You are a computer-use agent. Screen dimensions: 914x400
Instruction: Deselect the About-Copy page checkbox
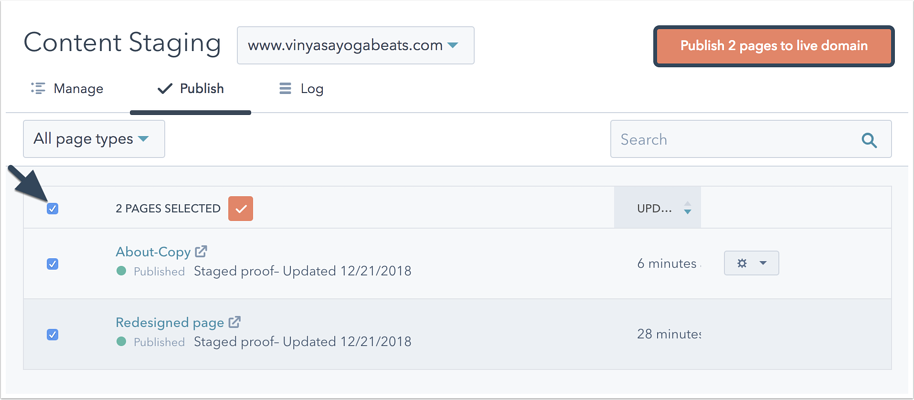click(x=52, y=264)
